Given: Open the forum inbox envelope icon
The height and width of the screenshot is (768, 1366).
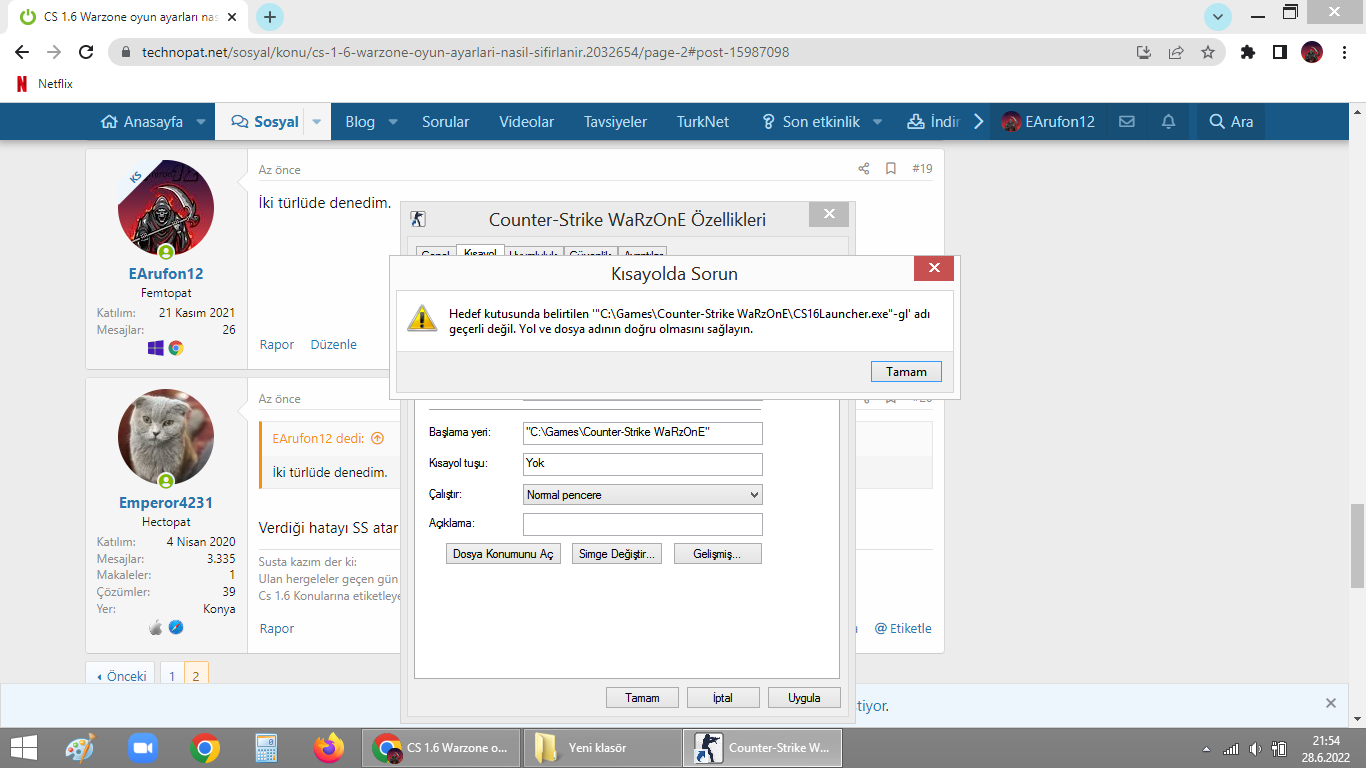Looking at the screenshot, I should 1127,121.
